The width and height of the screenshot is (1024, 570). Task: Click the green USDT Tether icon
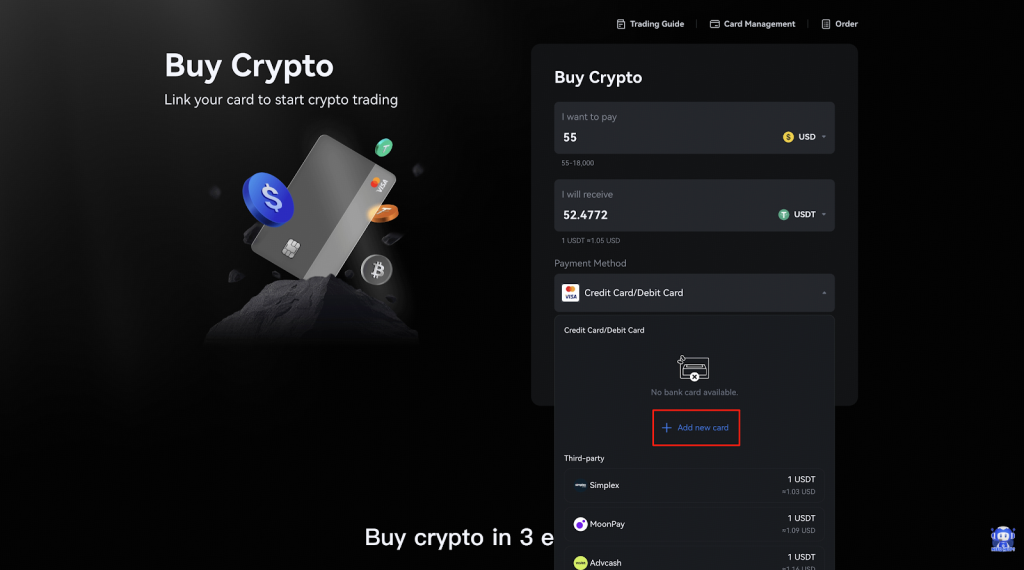pos(784,214)
